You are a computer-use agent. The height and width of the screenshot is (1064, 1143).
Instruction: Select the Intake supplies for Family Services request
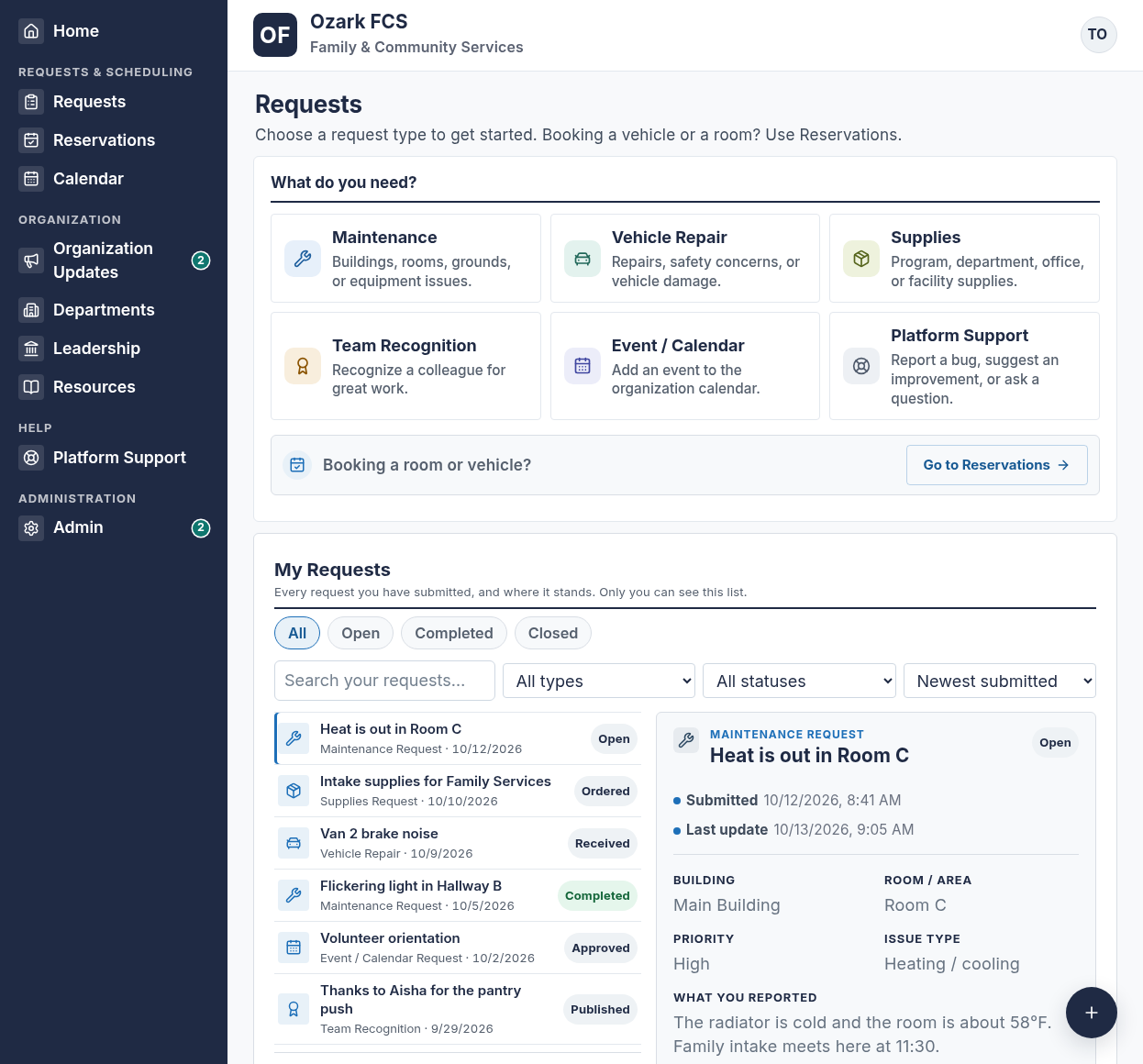[x=458, y=791]
